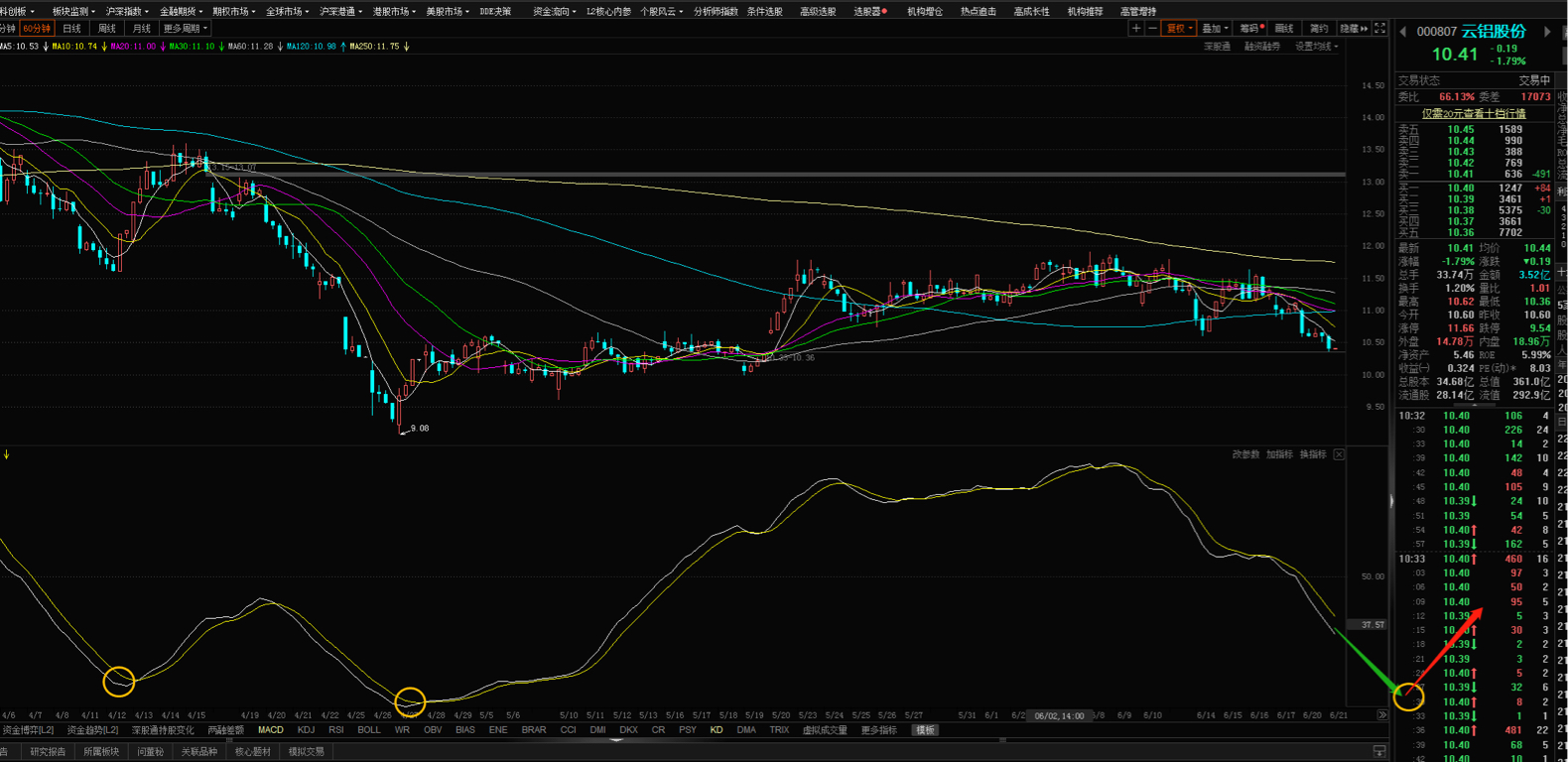Click the bottom-right timeline scroll arrow
The height and width of the screenshot is (762, 1568).
pyautogui.click(x=1381, y=714)
